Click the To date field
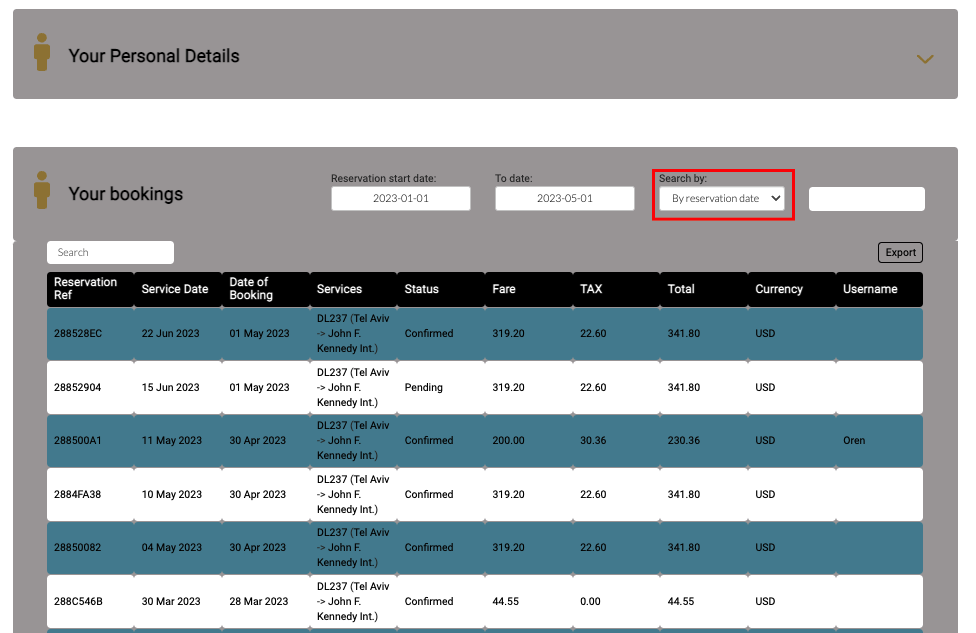 [565, 199]
